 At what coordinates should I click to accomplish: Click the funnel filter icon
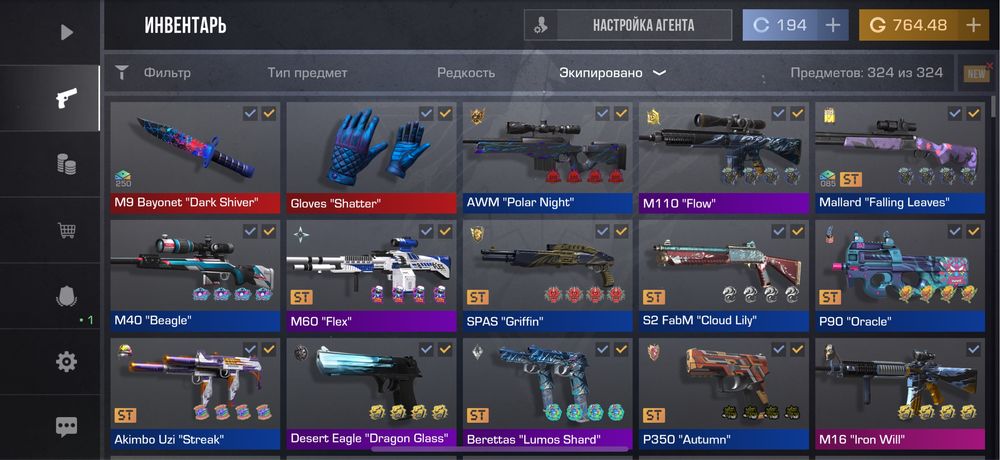click(x=122, y=73)
